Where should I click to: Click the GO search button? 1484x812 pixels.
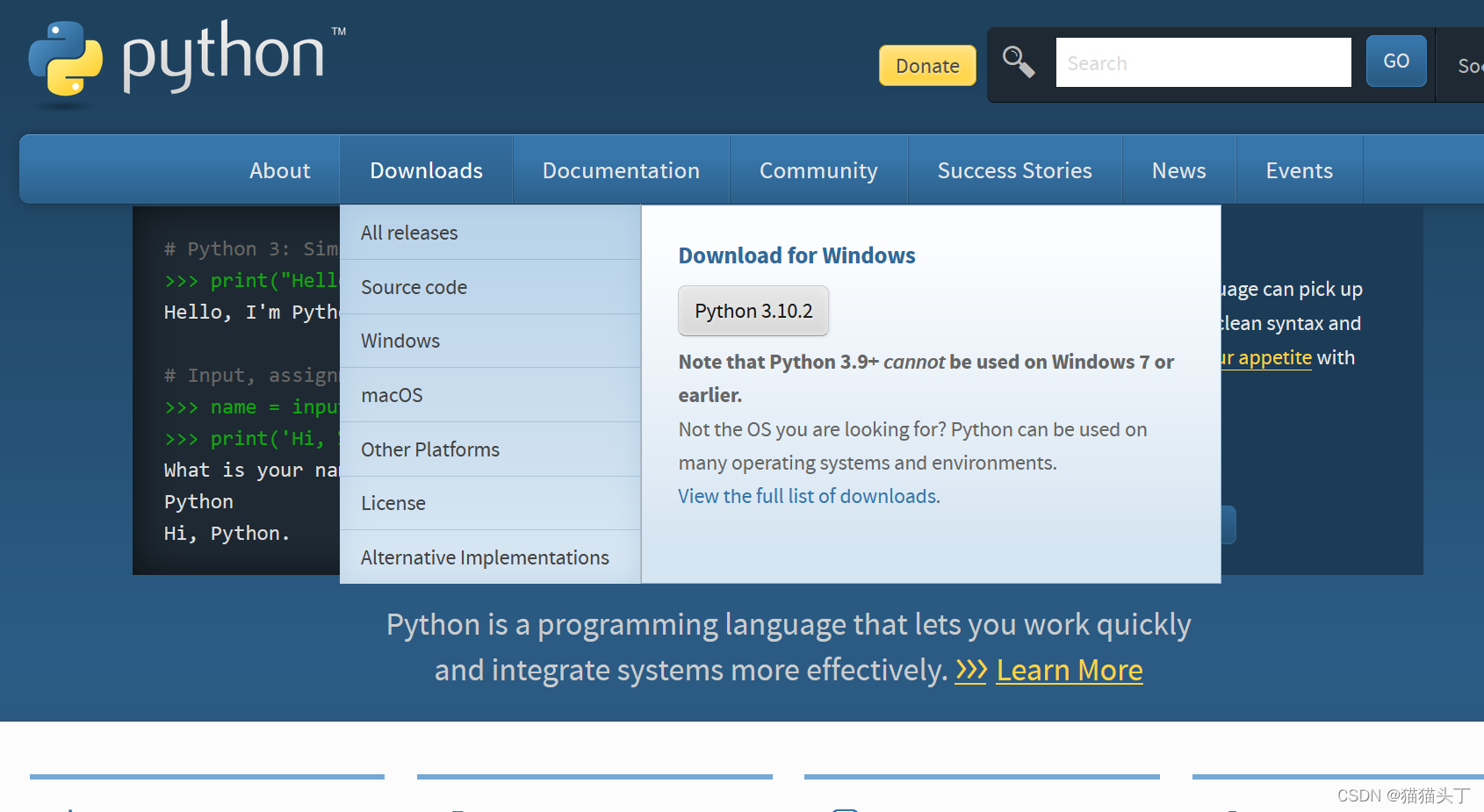1396,61
